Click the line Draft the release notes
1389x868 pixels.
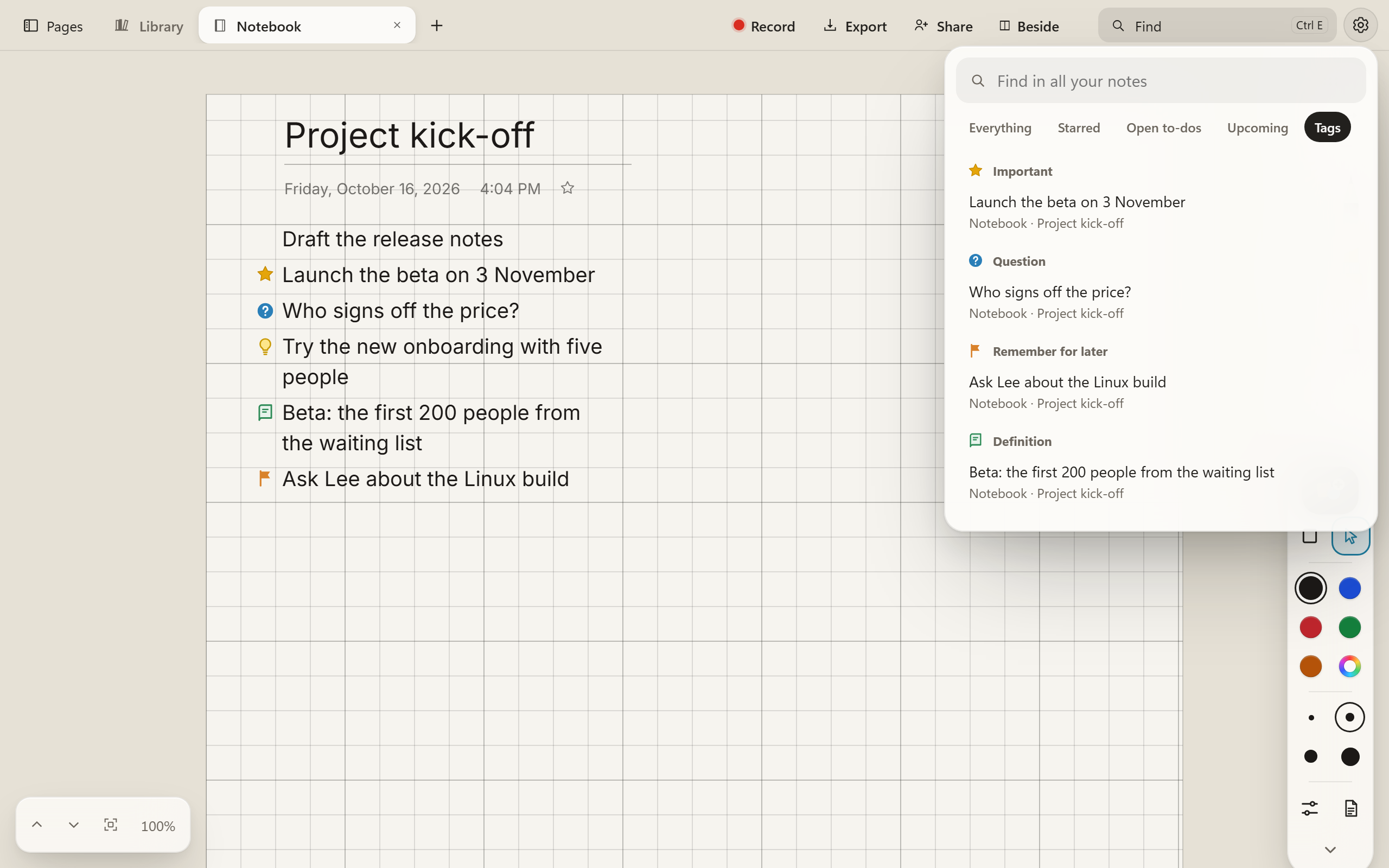coord(393,239)
